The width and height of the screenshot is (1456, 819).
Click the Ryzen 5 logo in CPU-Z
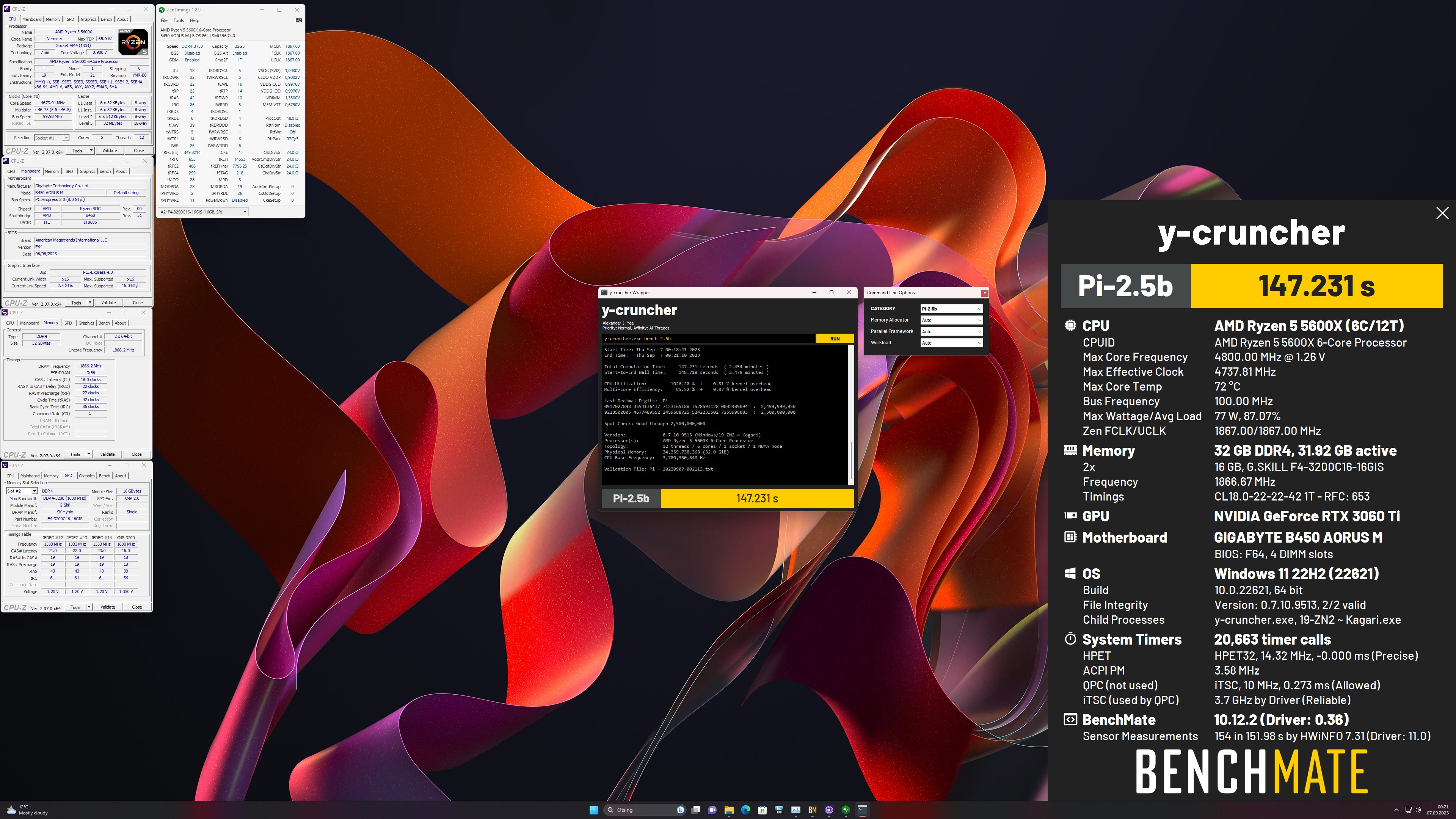point(133,42)
